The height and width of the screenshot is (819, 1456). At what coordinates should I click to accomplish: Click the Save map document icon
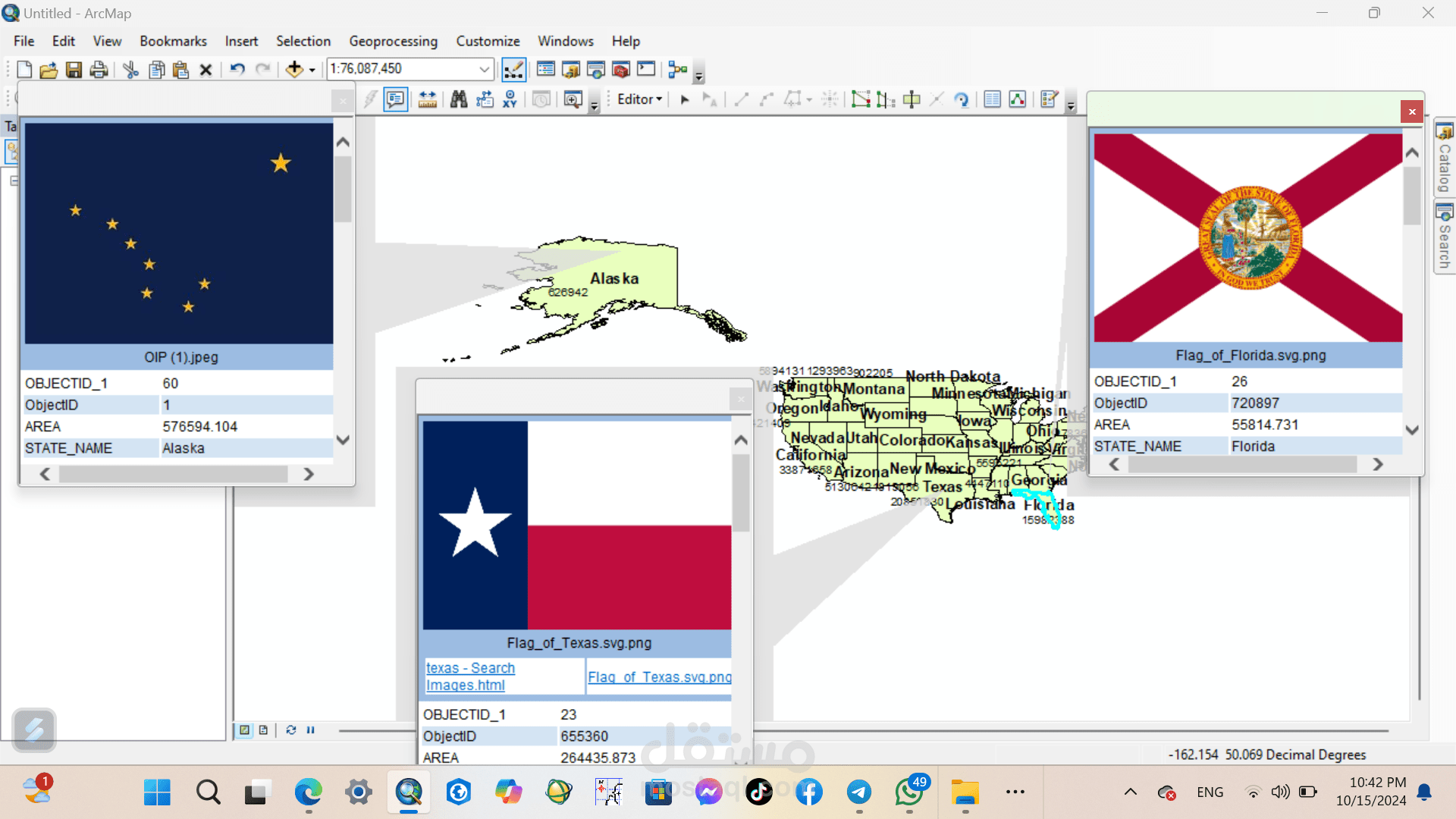click(74, 70)
